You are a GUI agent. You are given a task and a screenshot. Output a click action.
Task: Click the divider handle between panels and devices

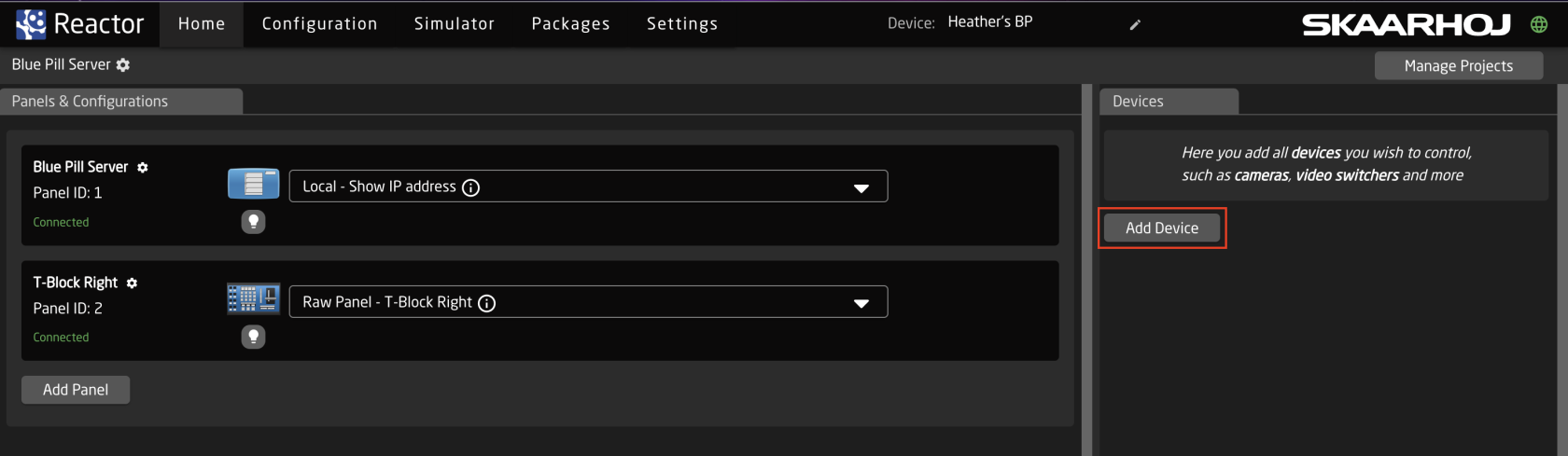click(x=1086, y=270)
